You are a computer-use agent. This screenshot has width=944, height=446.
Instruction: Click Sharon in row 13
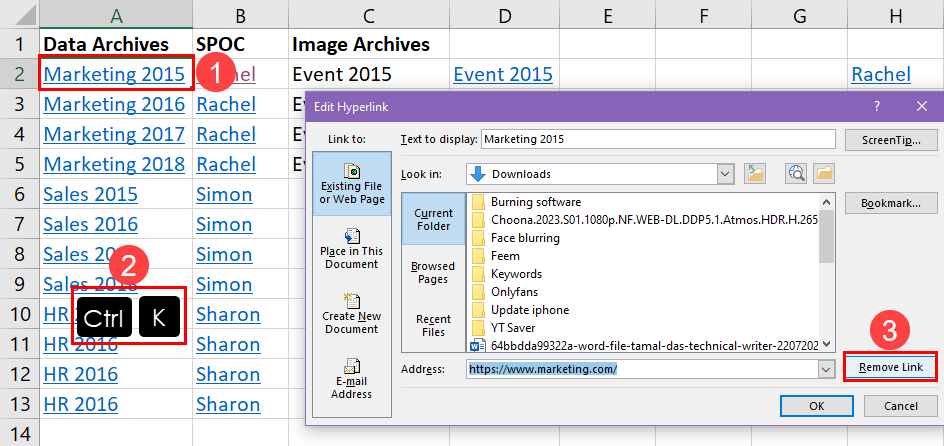[x=228, y=404]
